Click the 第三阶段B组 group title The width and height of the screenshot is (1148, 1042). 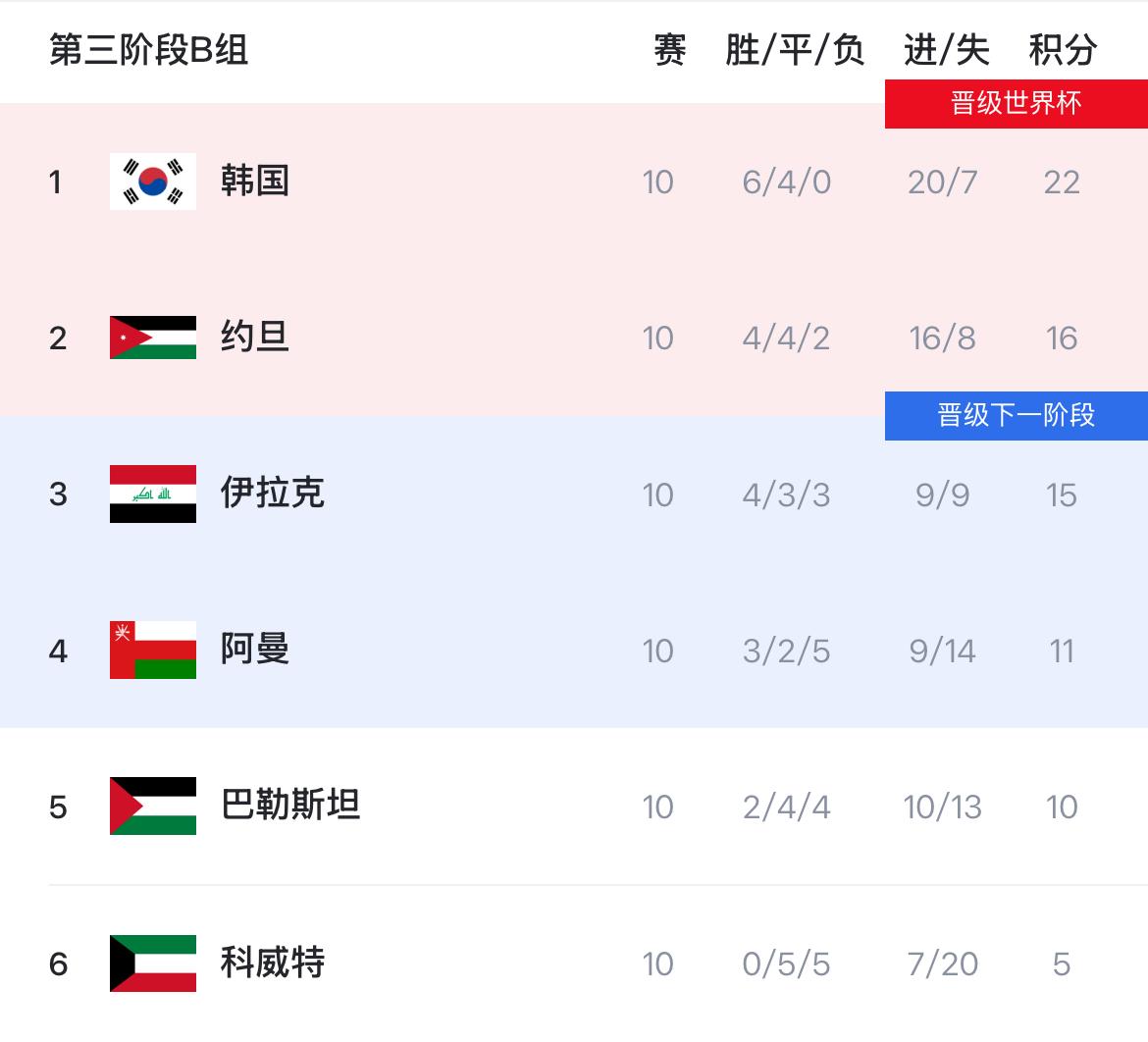(148, 50)
